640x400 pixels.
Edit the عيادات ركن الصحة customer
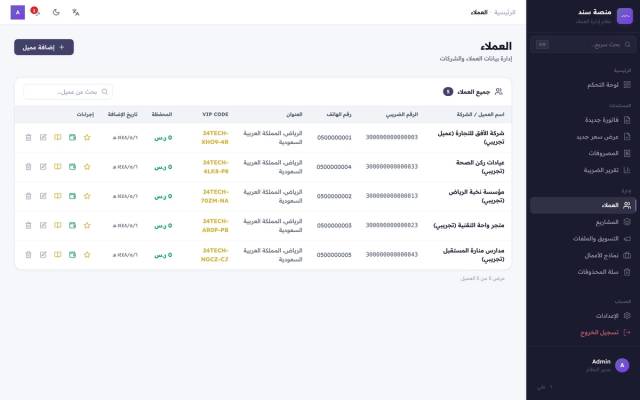tap(43, 167)
